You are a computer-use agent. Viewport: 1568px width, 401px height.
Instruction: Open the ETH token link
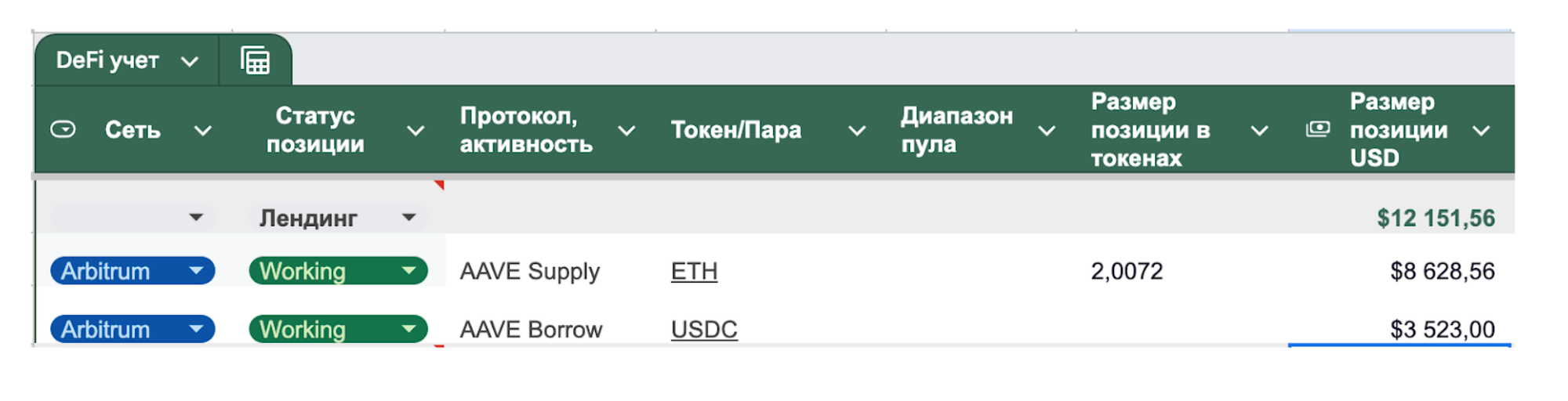pos(694,271)
